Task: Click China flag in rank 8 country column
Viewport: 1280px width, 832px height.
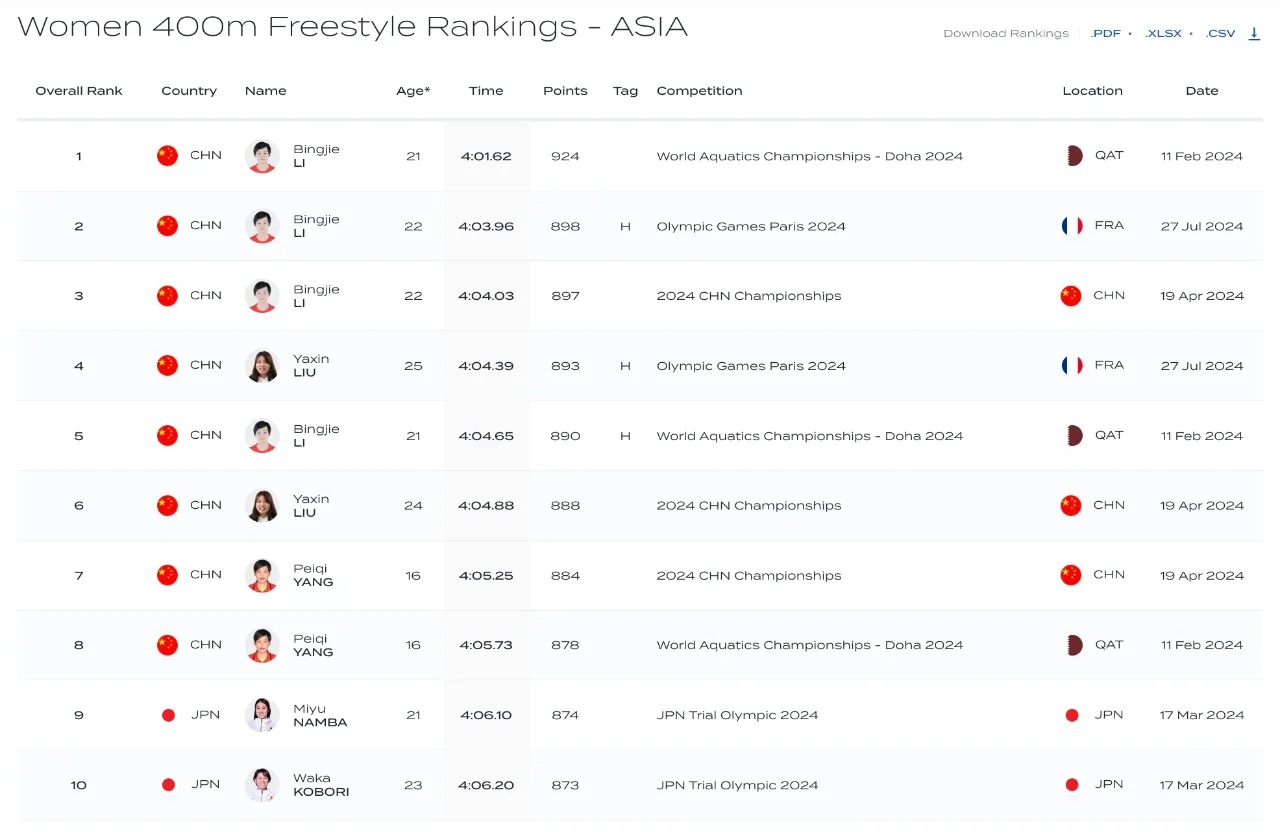Action: click(167, 645)
